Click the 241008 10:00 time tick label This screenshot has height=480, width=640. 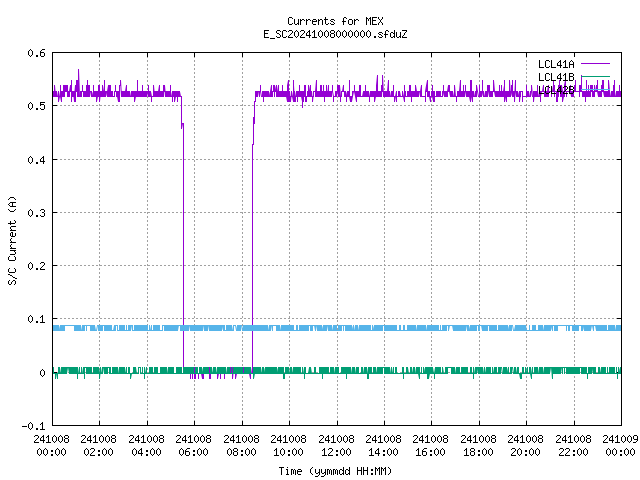(288, 445)
